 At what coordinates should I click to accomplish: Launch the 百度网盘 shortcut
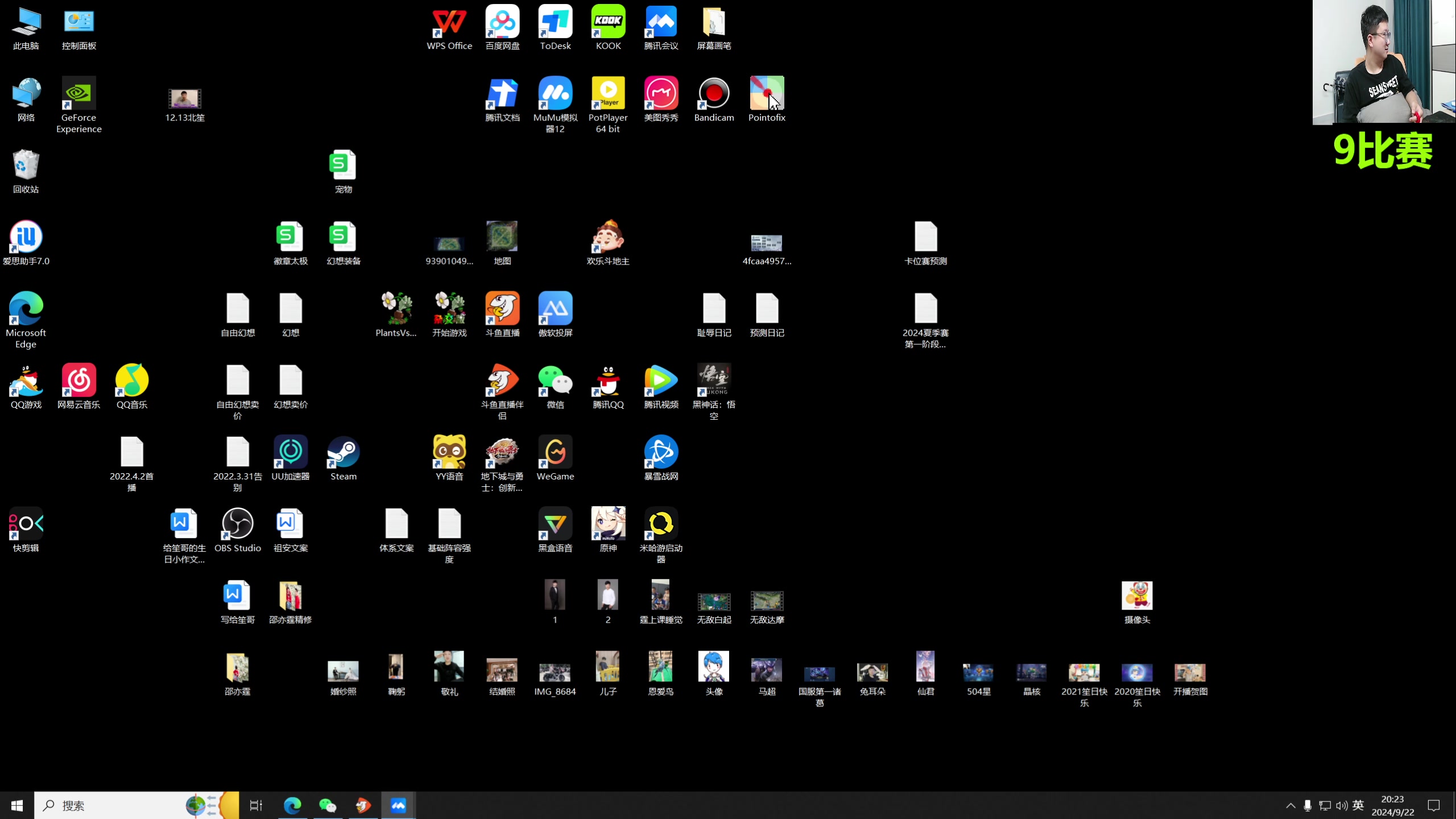coord(502,28)
